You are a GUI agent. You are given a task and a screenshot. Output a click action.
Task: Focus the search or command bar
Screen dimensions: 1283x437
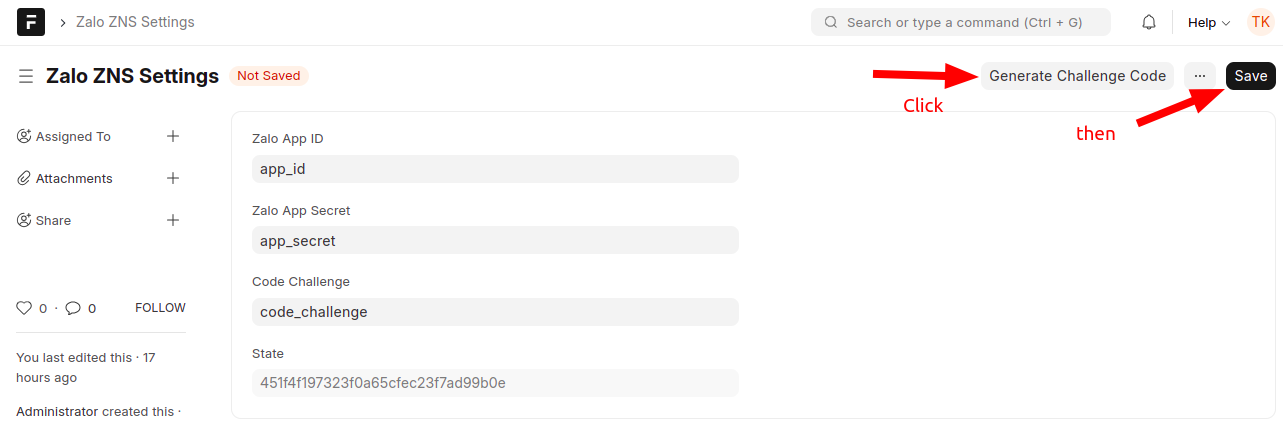click(x=960, y=22)
